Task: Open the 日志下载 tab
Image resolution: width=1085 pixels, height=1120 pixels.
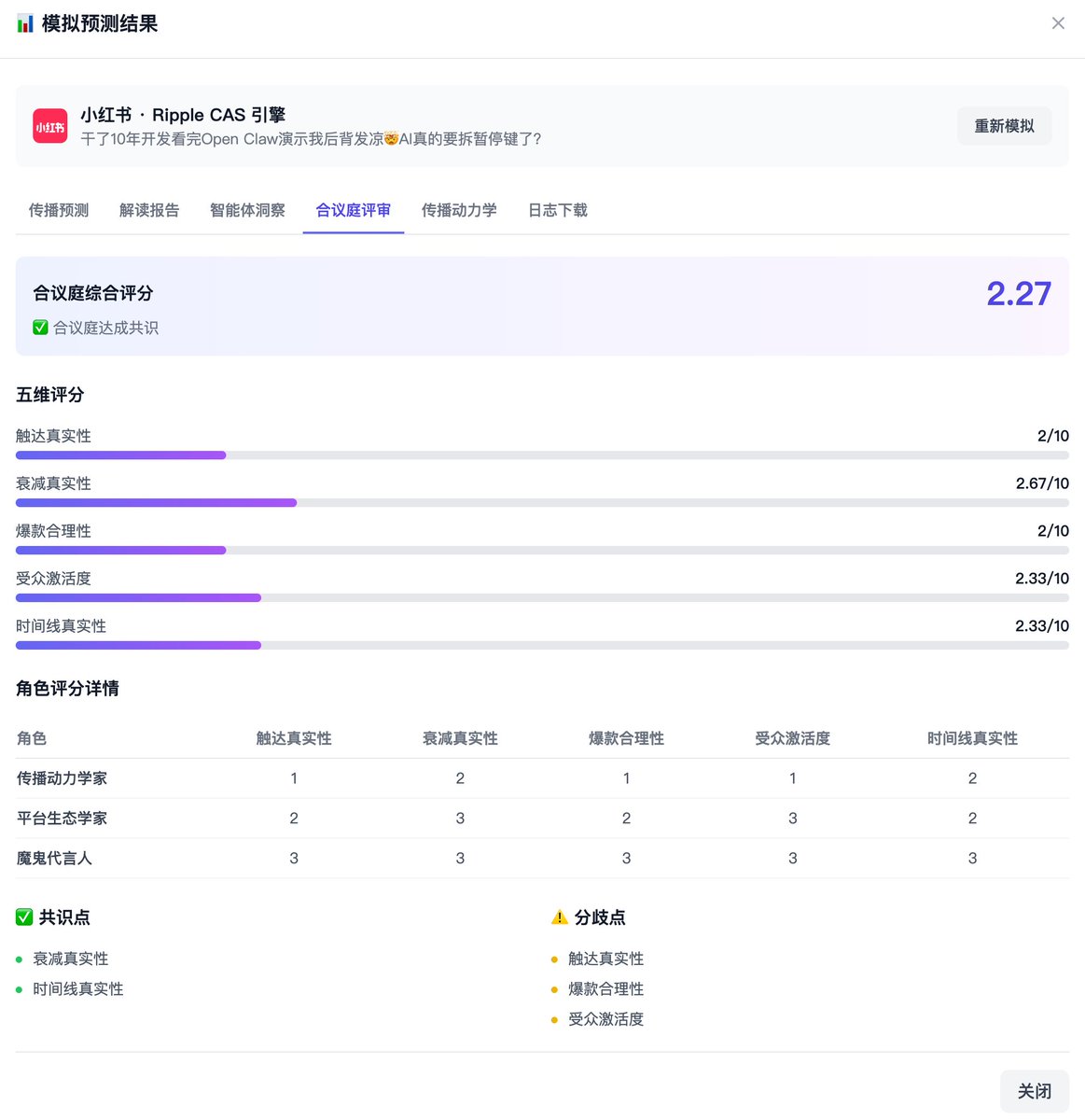Action: pos(558,211)
